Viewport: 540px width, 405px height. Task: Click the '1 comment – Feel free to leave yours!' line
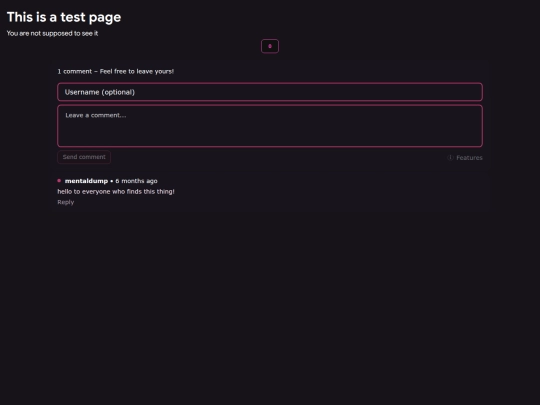click(115, 71)
